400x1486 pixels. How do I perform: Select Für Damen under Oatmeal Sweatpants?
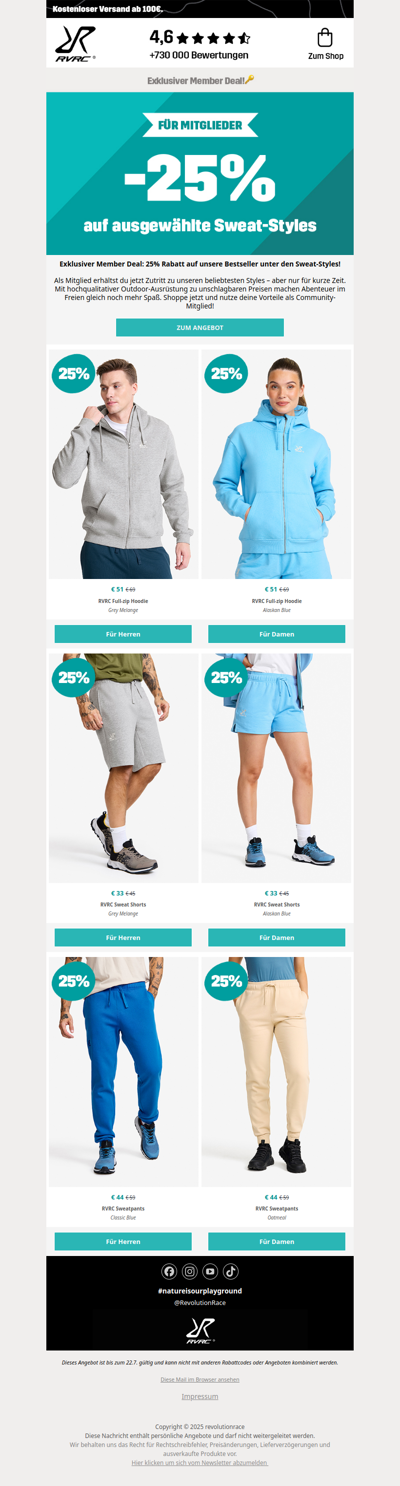[x=277, y=1241]
